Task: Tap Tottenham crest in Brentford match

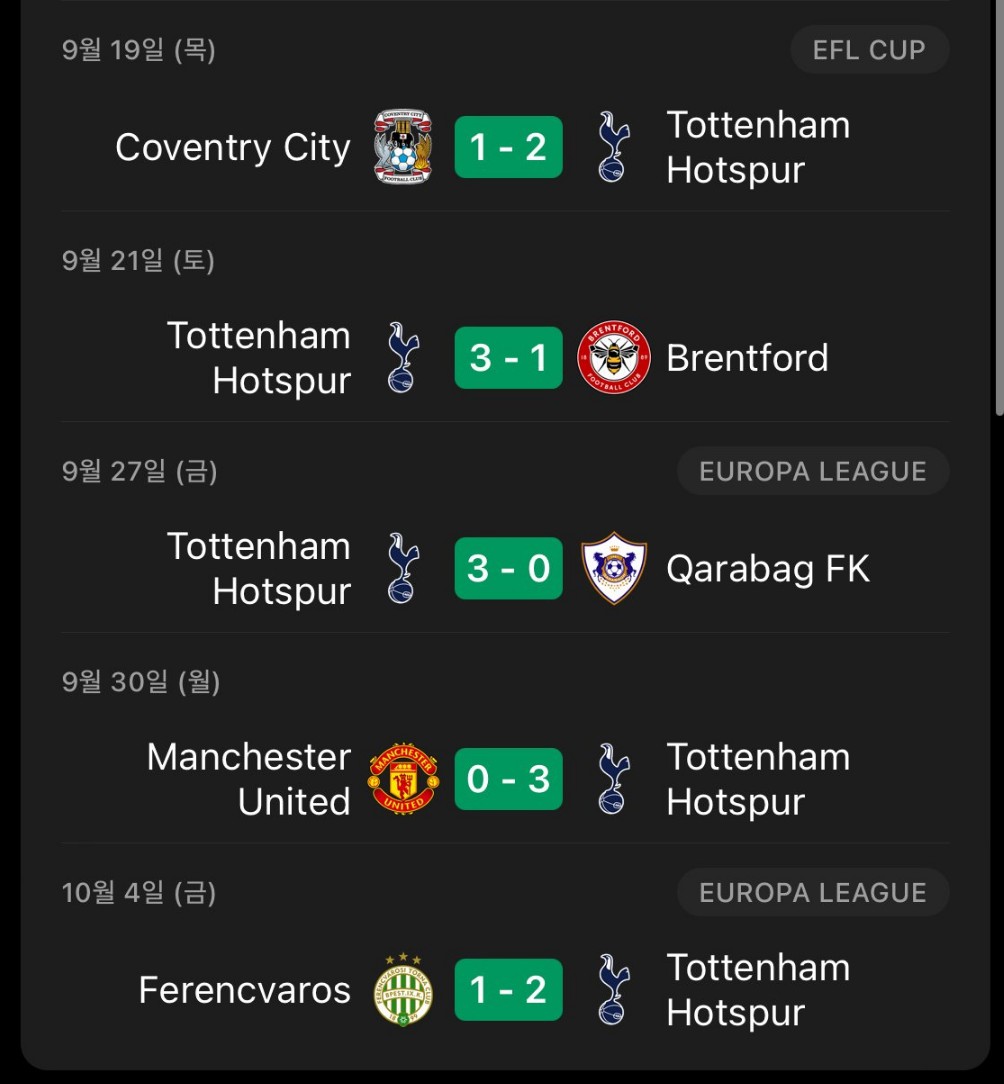Action: (x=403, y=357)
